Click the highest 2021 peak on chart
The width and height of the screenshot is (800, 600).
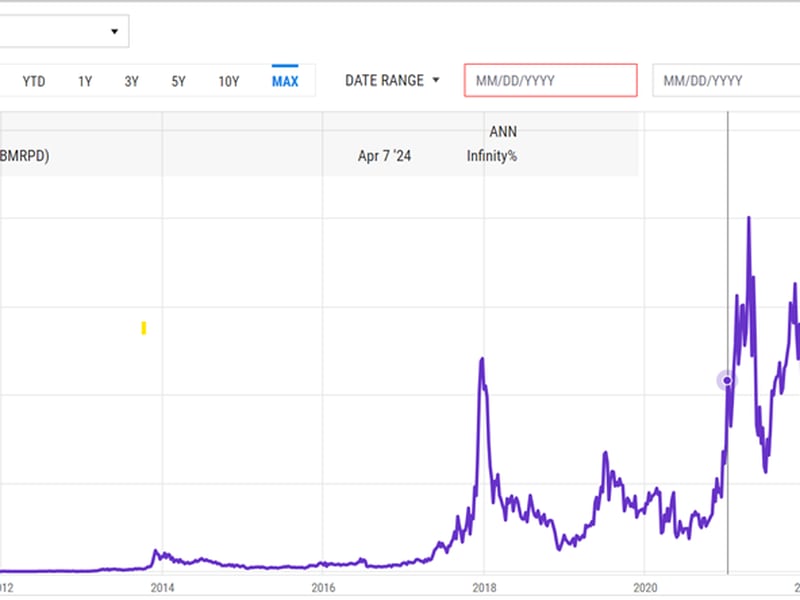(749, 218)
